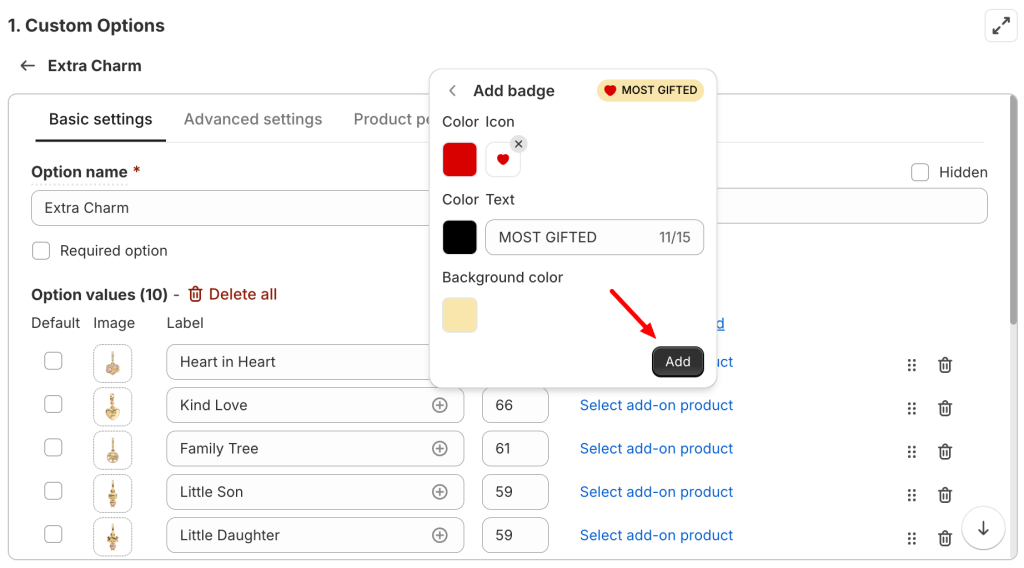Remove the heart icon from badge
This screenshot has height=568, width=1024.
pos(518,144)
